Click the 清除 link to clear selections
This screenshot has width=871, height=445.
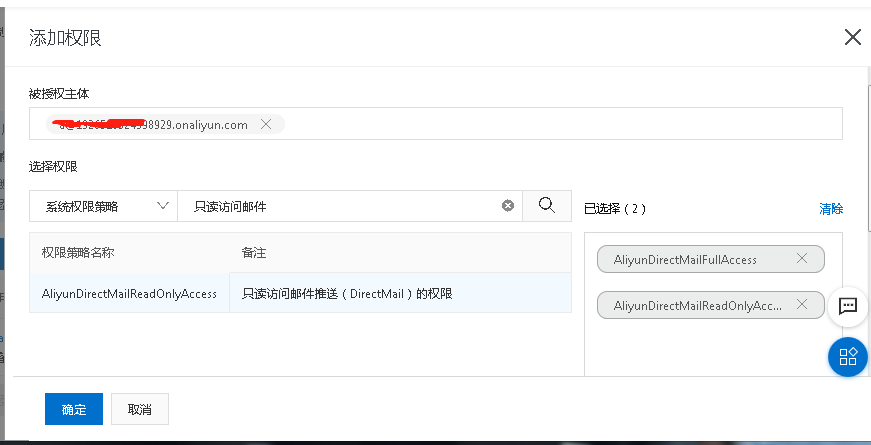[x=831, y=209]
